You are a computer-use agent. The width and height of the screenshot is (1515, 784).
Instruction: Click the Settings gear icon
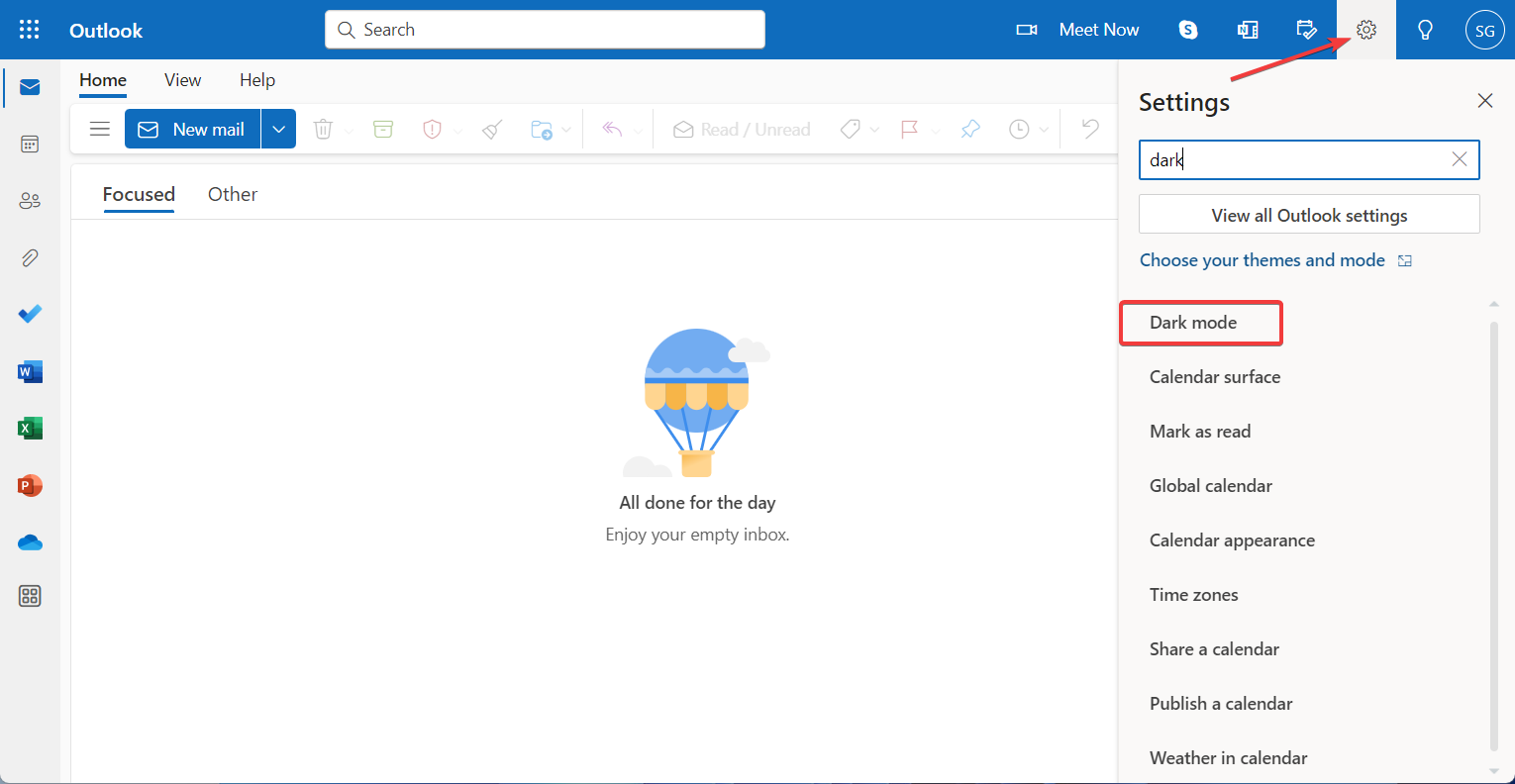(x=1366, y=30)
